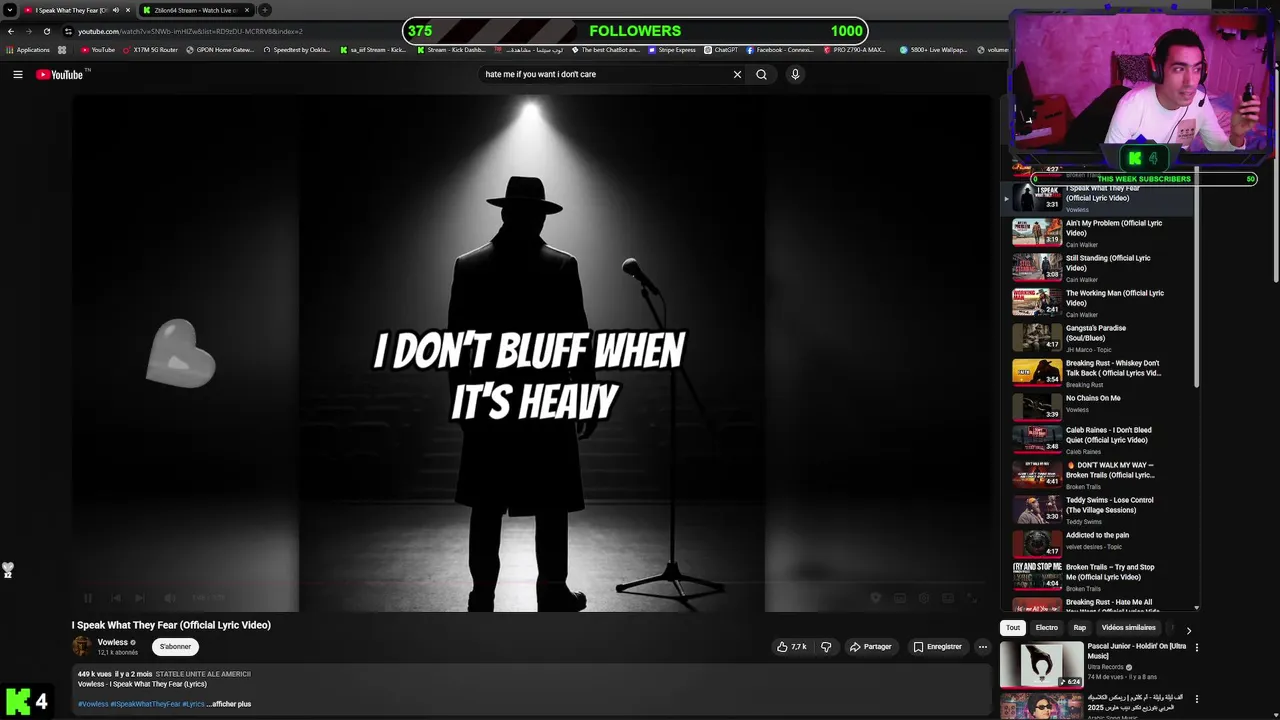The height and width of the screenshot is (720, 1280).
Task: Pause the video playback
Action: pos(88,598)
